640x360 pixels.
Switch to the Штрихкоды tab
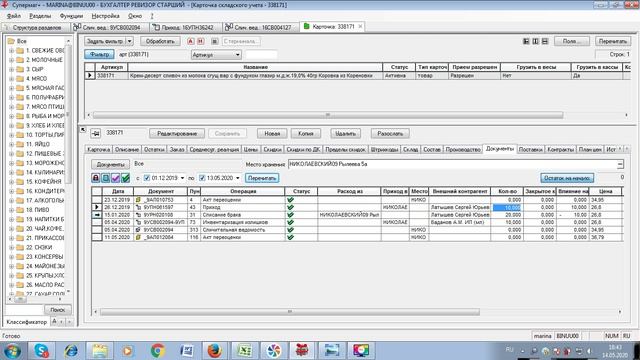coord(384,150)
